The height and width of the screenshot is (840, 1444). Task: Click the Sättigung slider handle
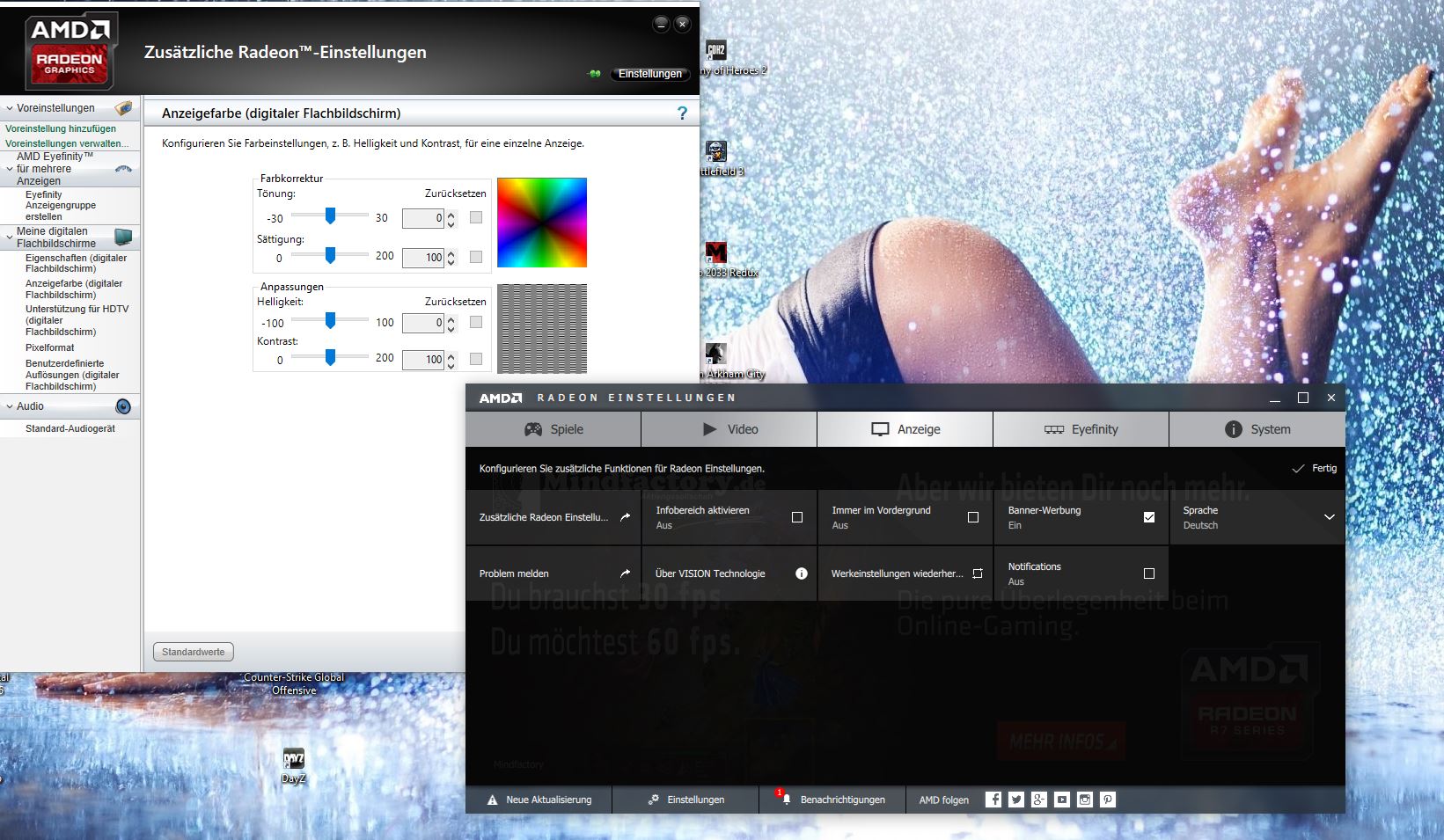point(330,255)
